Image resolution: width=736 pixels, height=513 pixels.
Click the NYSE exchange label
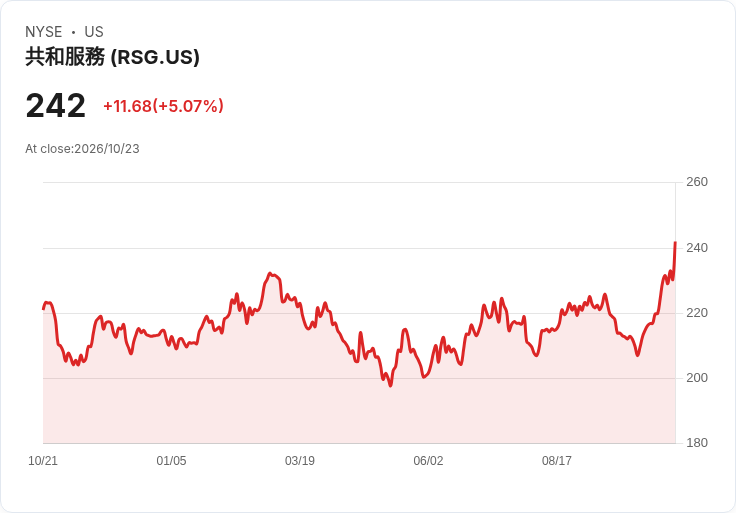pos(44,32)
